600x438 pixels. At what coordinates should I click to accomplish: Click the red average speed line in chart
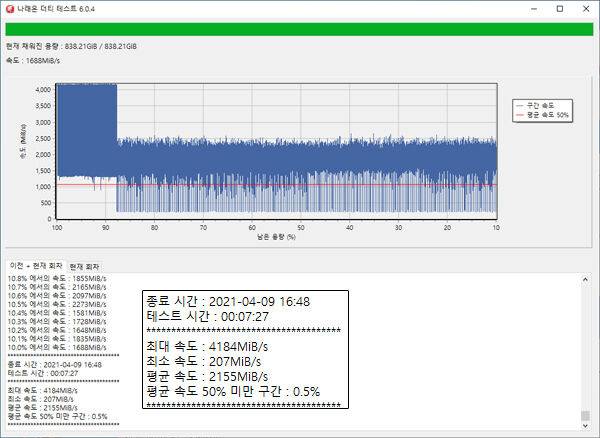pos(300,184)
